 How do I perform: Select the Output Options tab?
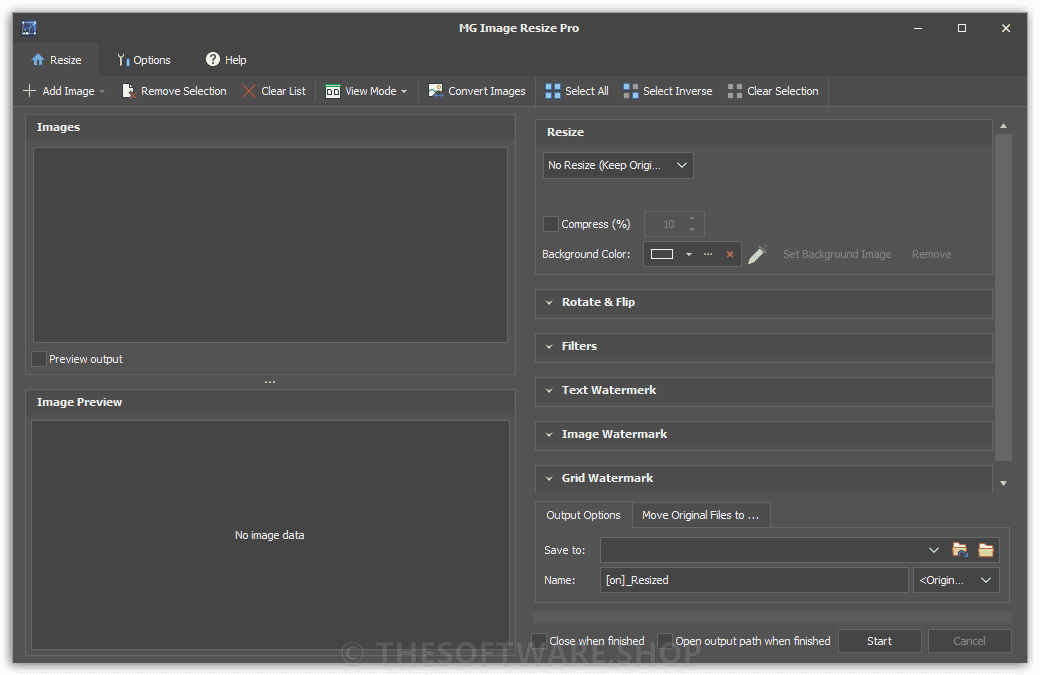tap(584, 515)
